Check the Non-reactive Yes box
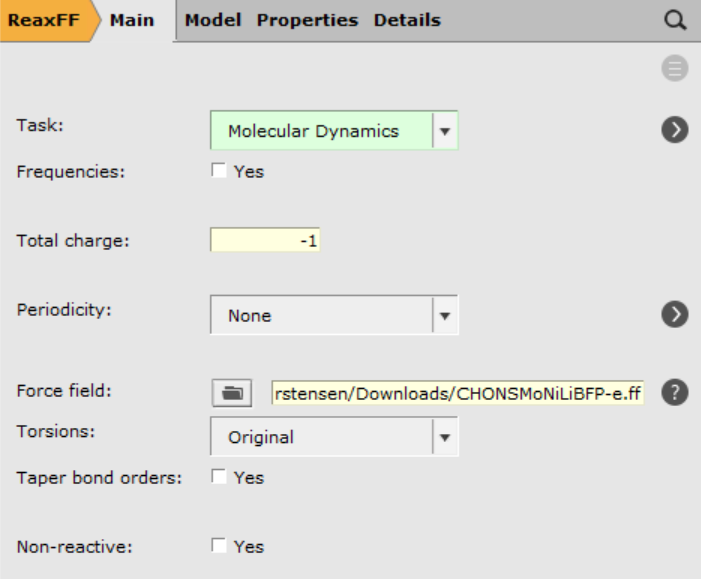This screenshot has width=701, height=579. pos(219,545)
